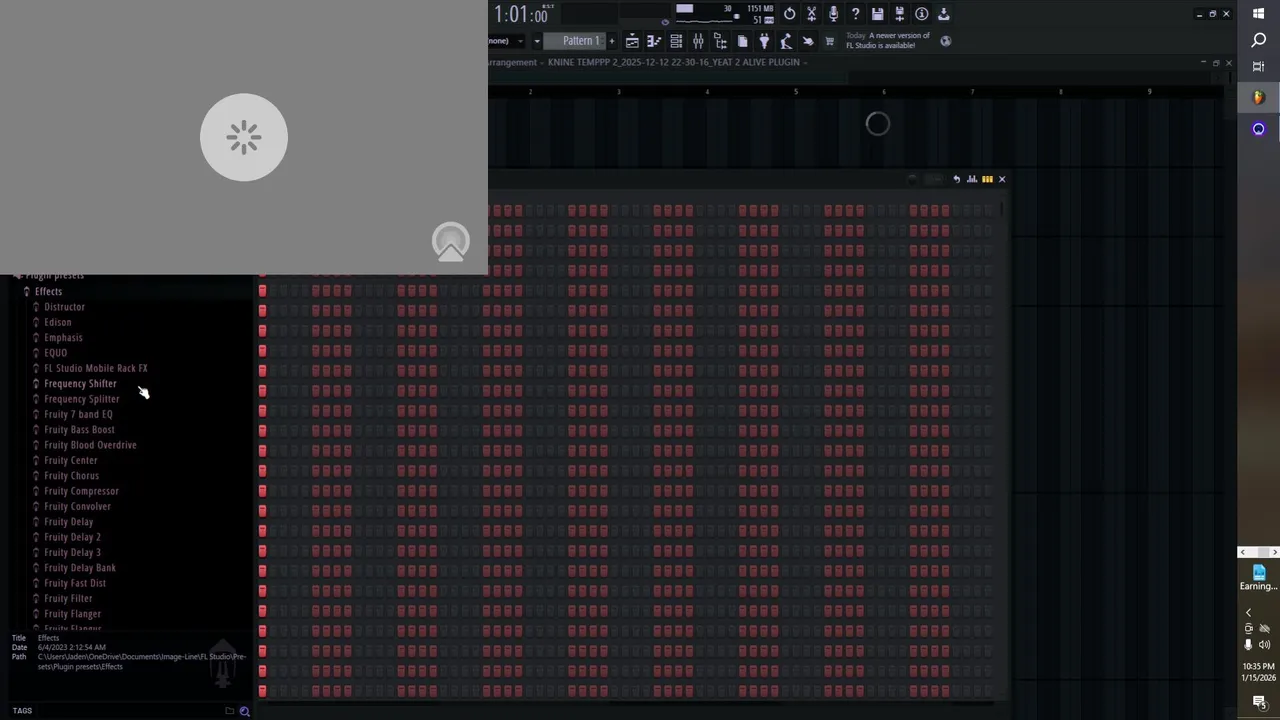Click the download arrow icon in top toolbar
The height and width of the screenshot is (720, 1280).
tap(943, 14)
